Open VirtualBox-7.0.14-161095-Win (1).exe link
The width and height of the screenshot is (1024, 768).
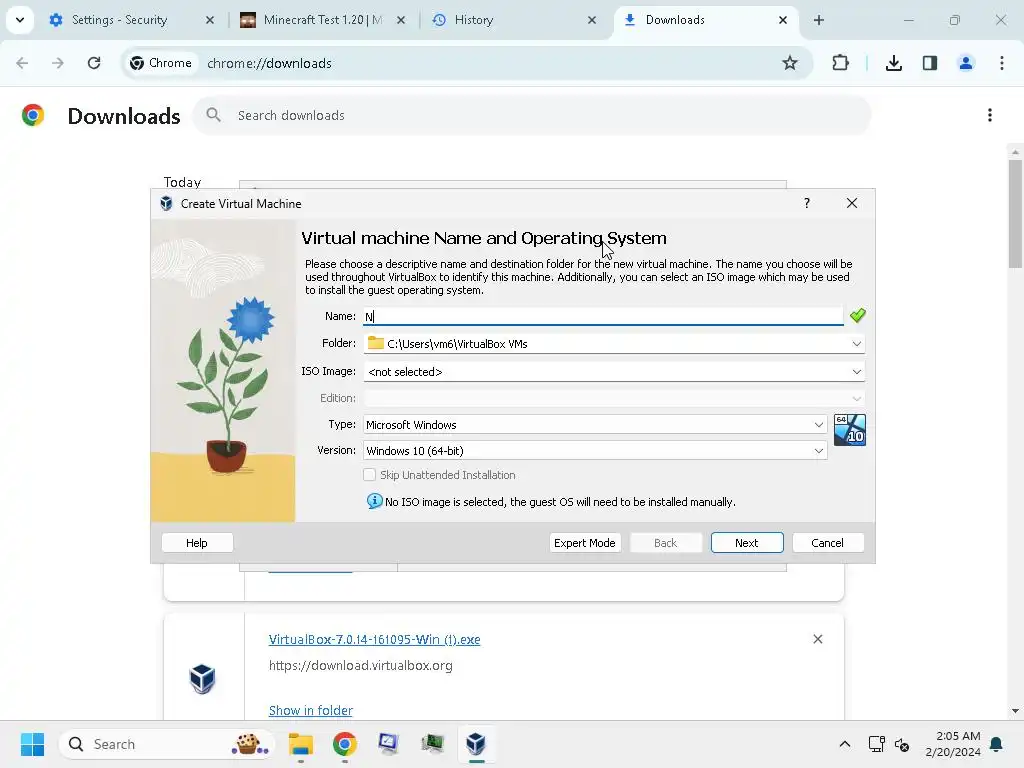374,639
